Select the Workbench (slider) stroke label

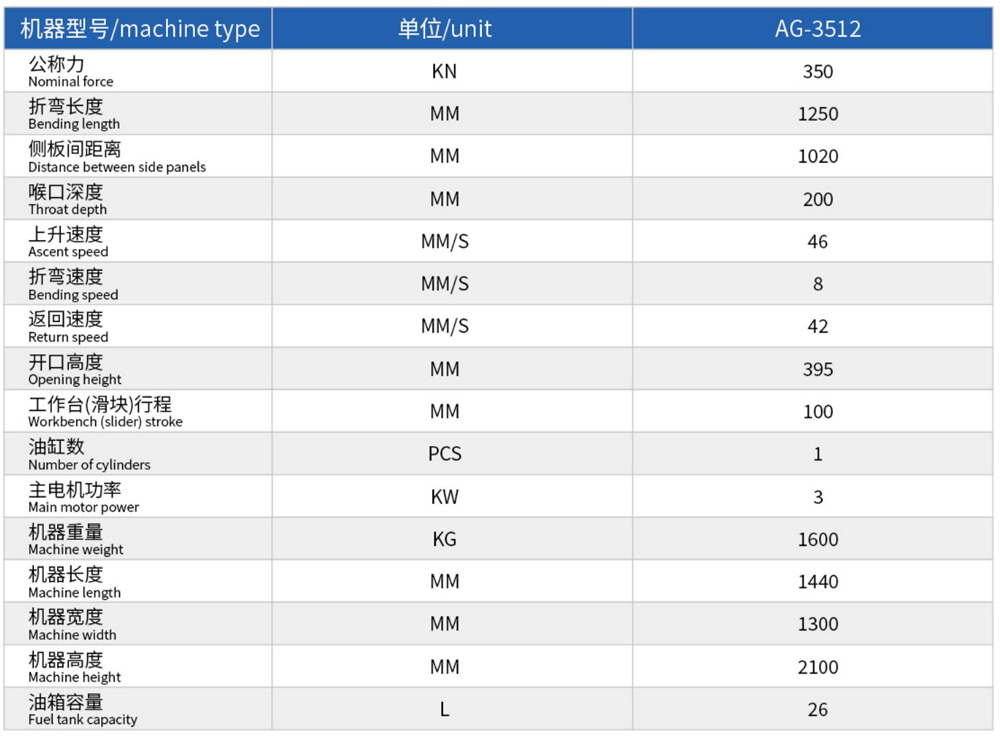pos(105,412)
